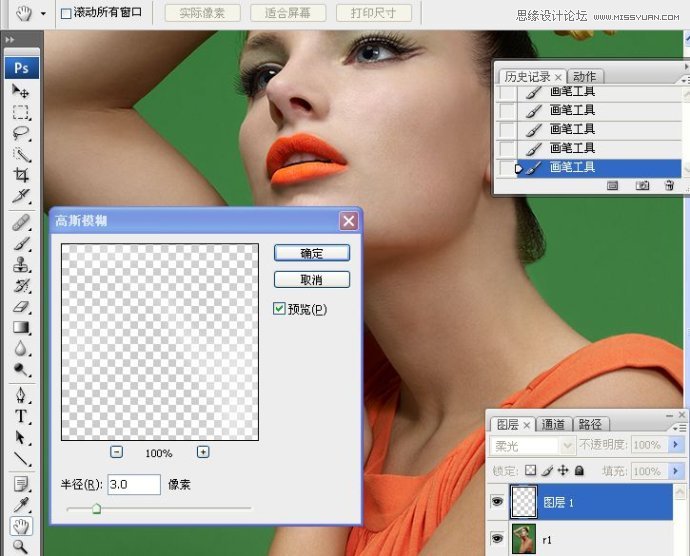Screen dimensions: 690x556
Task: Click the Ps logo at toolbox top
Action: coord(22,68)
